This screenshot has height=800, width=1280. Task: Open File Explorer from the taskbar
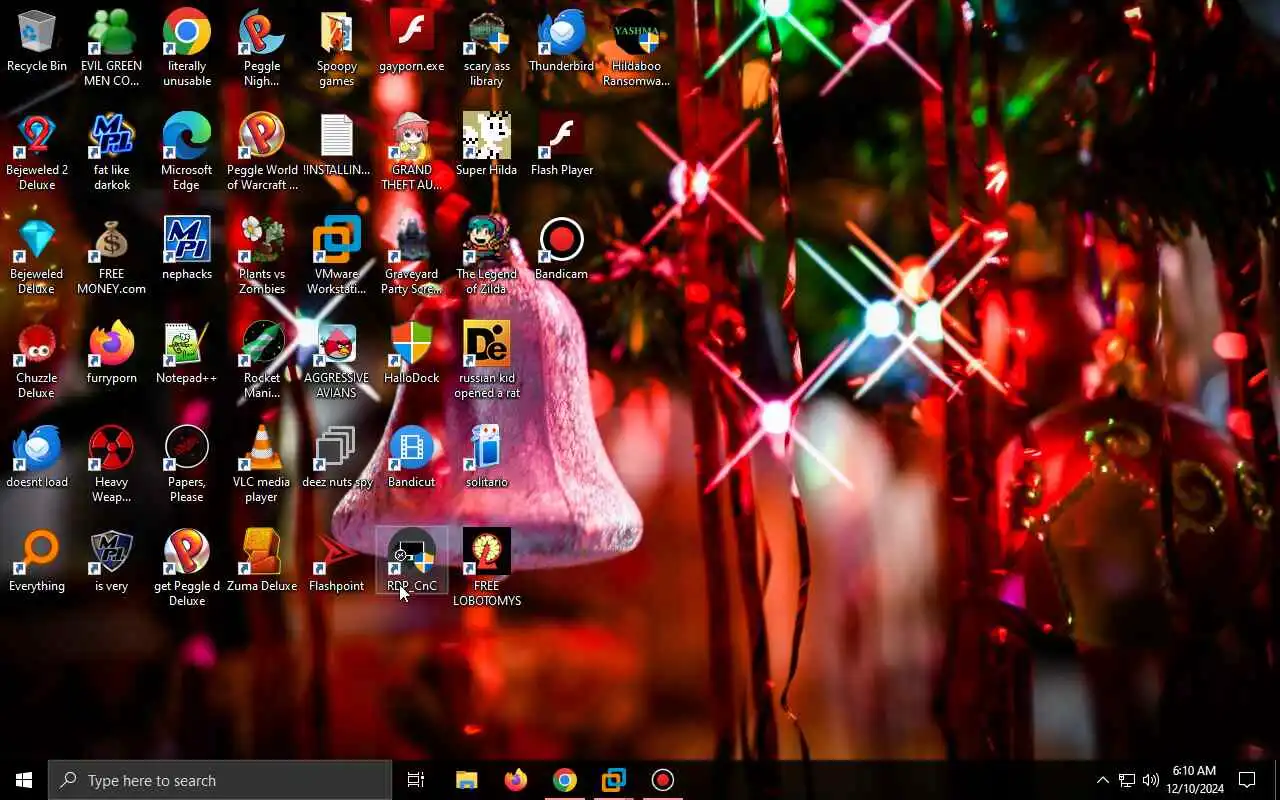466,780
